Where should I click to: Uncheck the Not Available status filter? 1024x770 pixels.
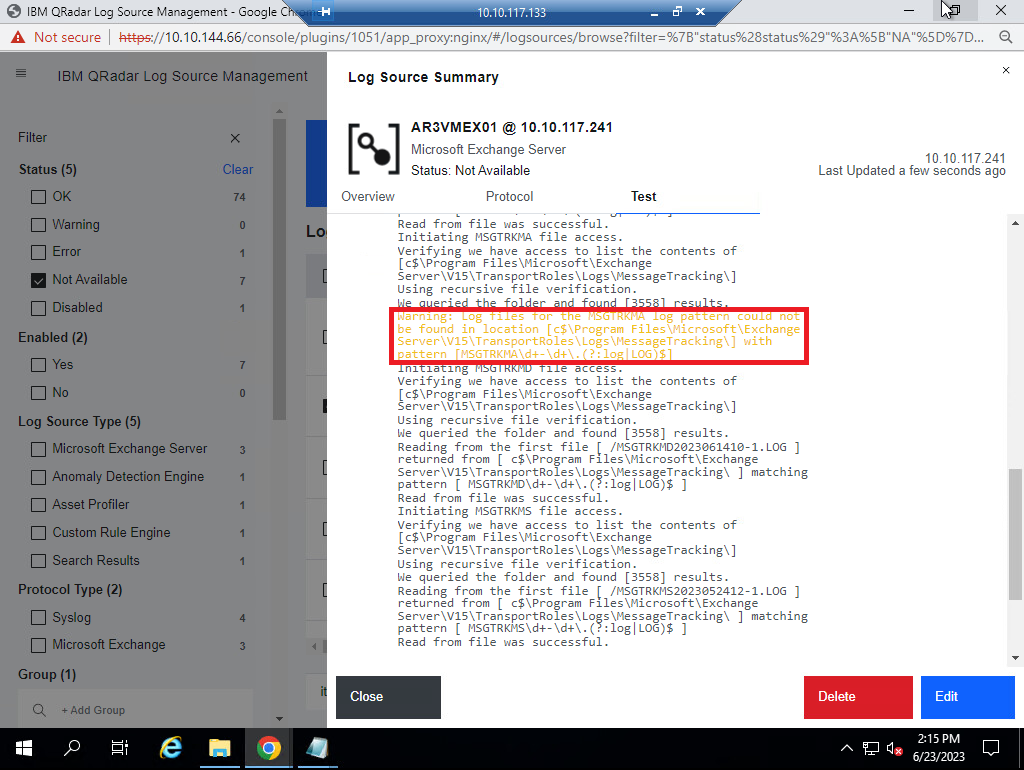pos(39,280)
